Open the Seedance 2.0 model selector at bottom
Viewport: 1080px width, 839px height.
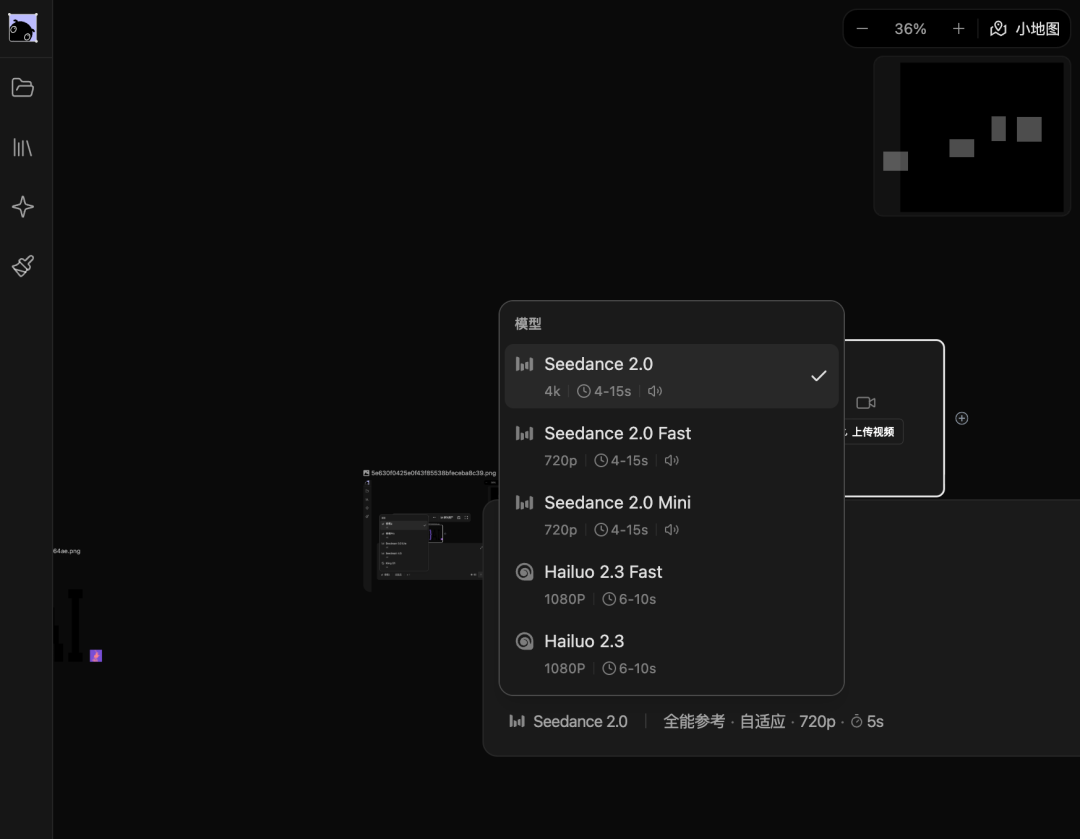click(x=568, y=721)
